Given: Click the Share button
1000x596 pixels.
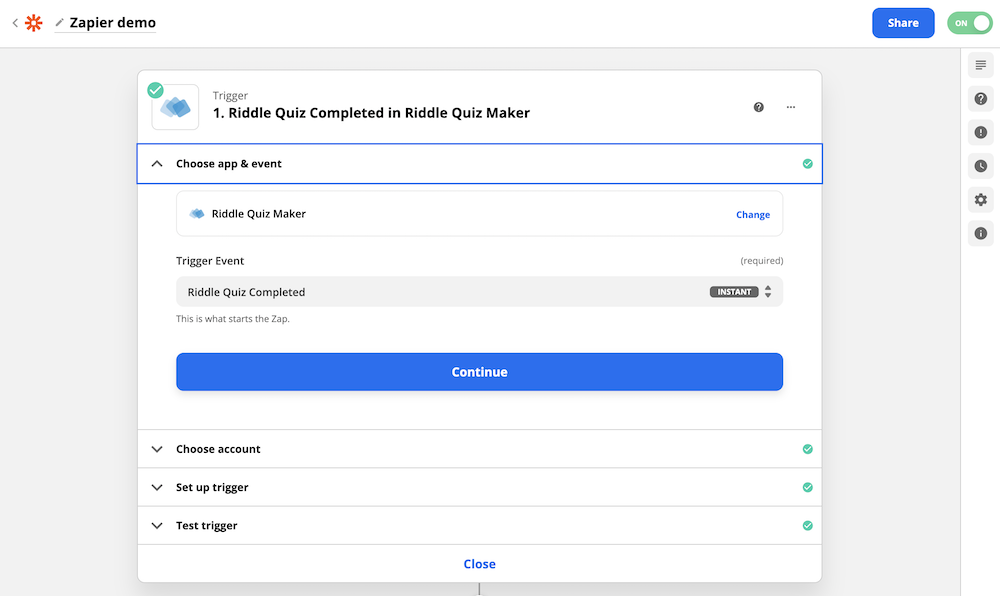Looking at the screenshot, I should coord(903,23).
